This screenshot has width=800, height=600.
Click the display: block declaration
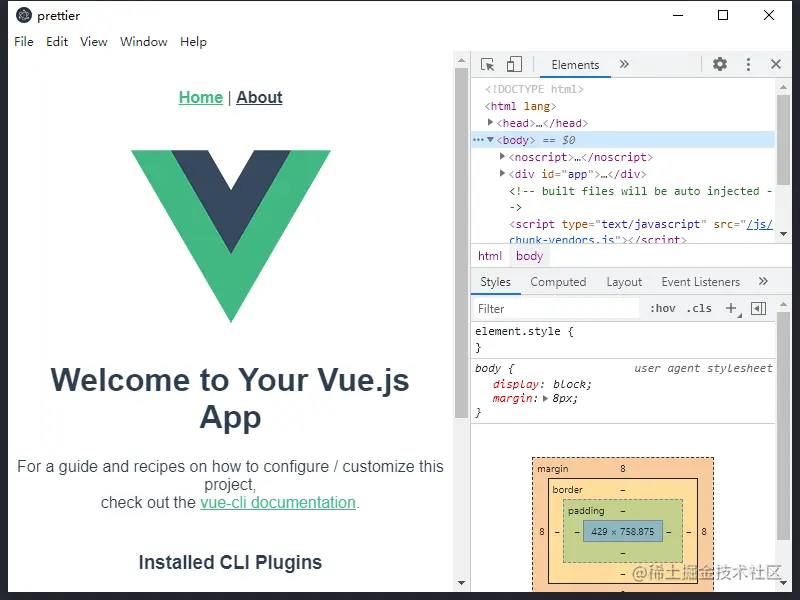coord(542,384)
